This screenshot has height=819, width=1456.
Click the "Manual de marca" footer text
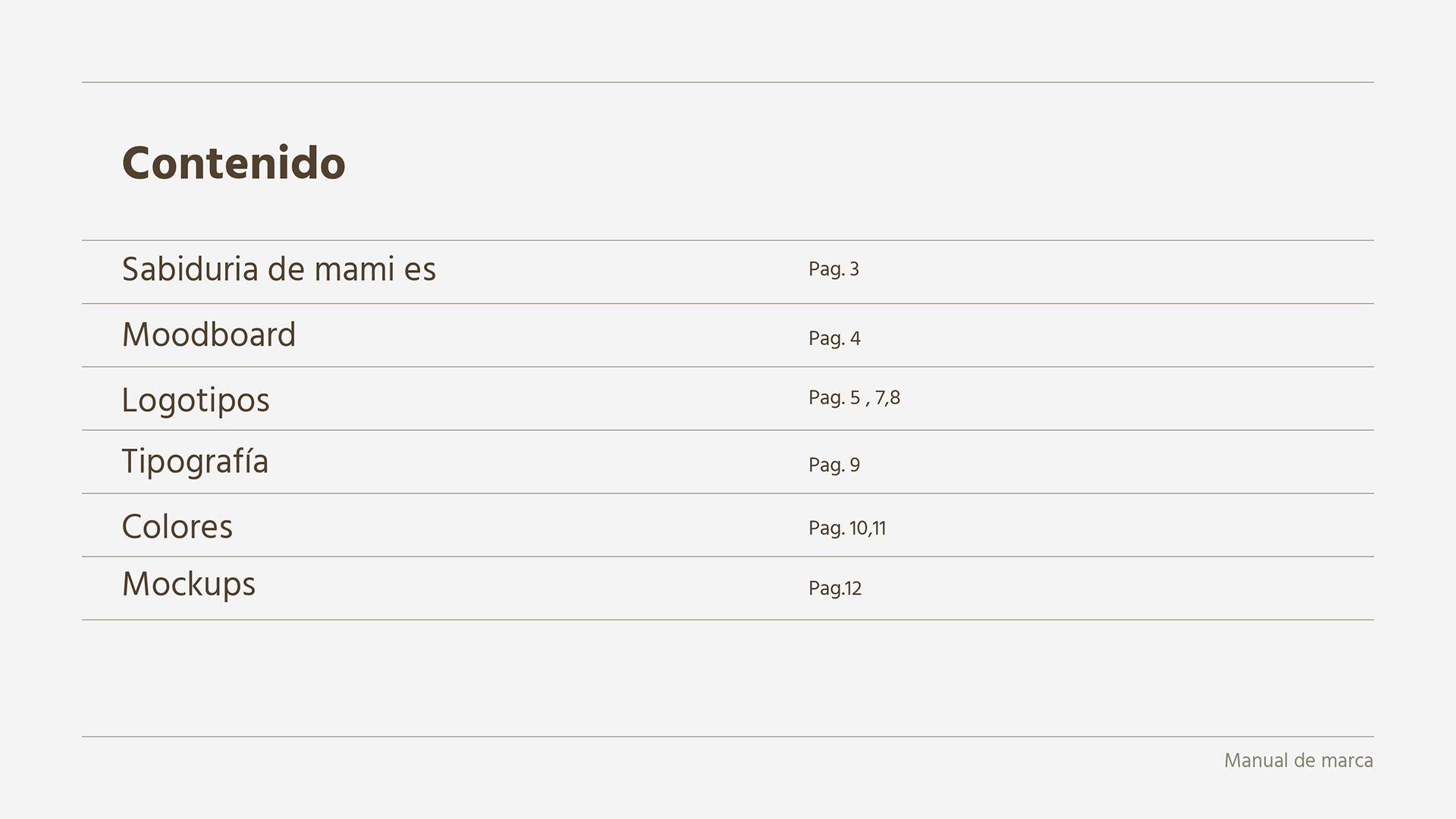point(1298,761)
